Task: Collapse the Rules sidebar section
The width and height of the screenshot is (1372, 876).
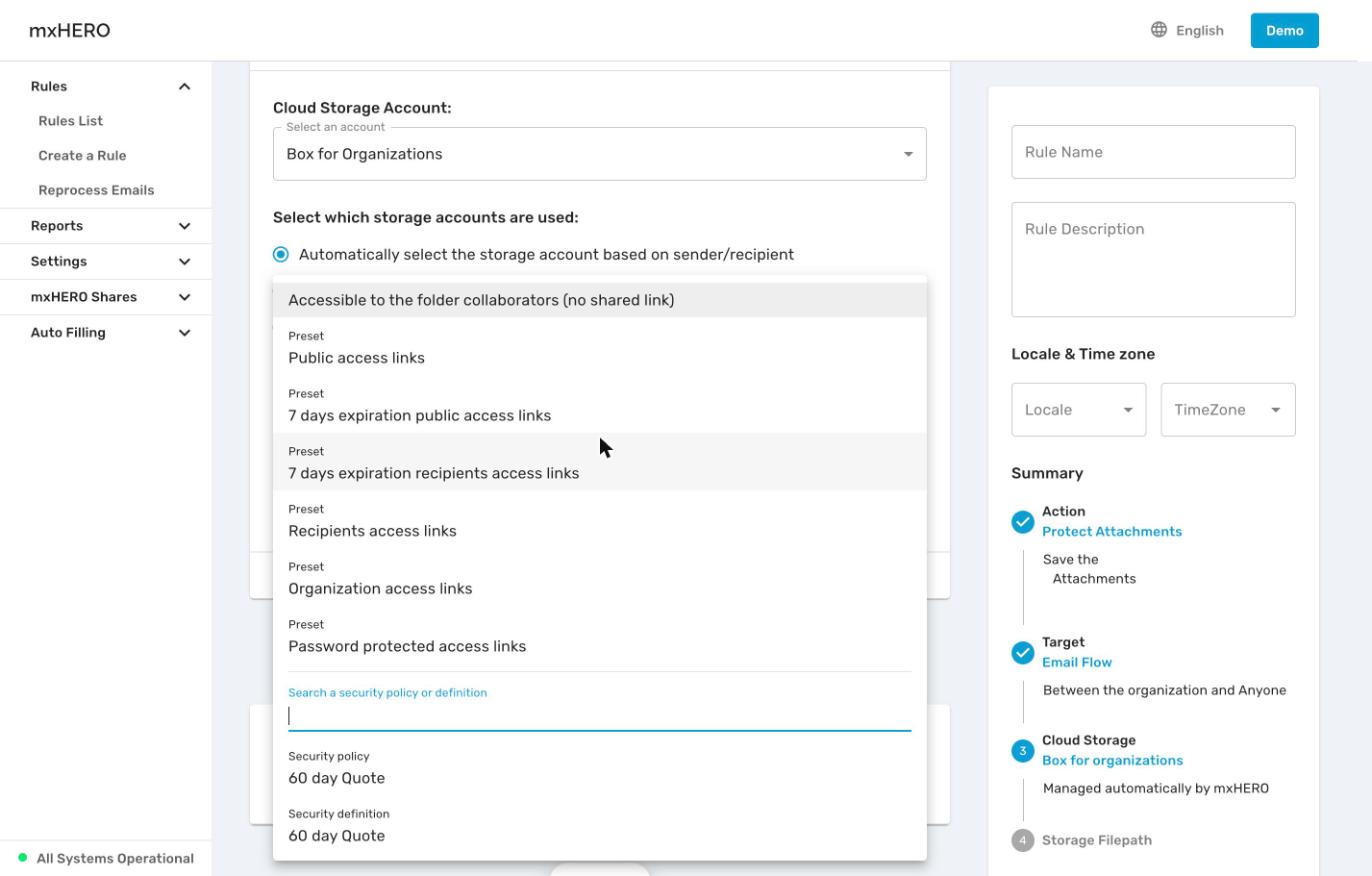Action: [x=184, y=87]
